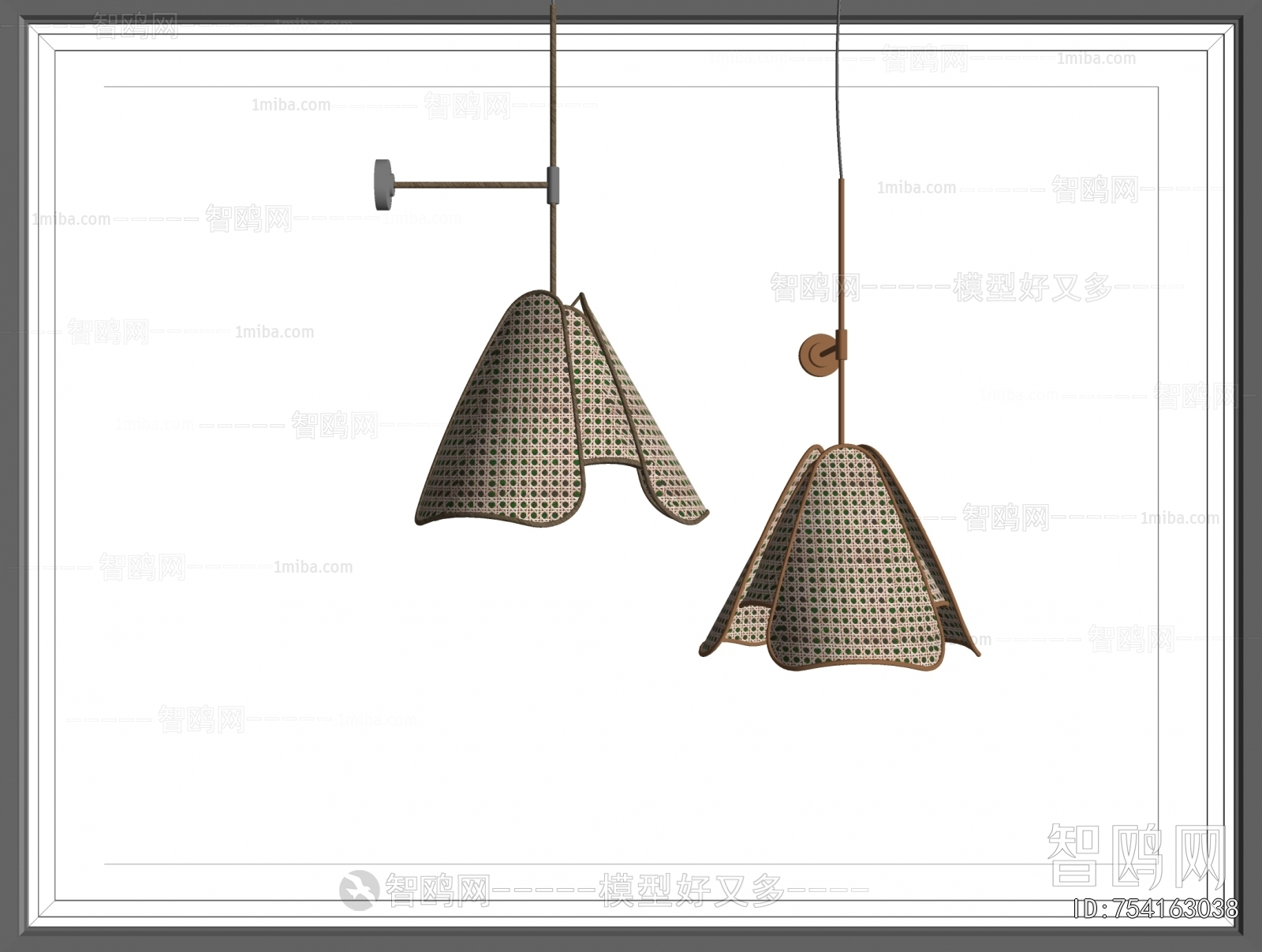Select the right rattan lampshade with brown trim
This screenshot has height=952, width=1262.
pyautogui.click(x=839, y=557)
